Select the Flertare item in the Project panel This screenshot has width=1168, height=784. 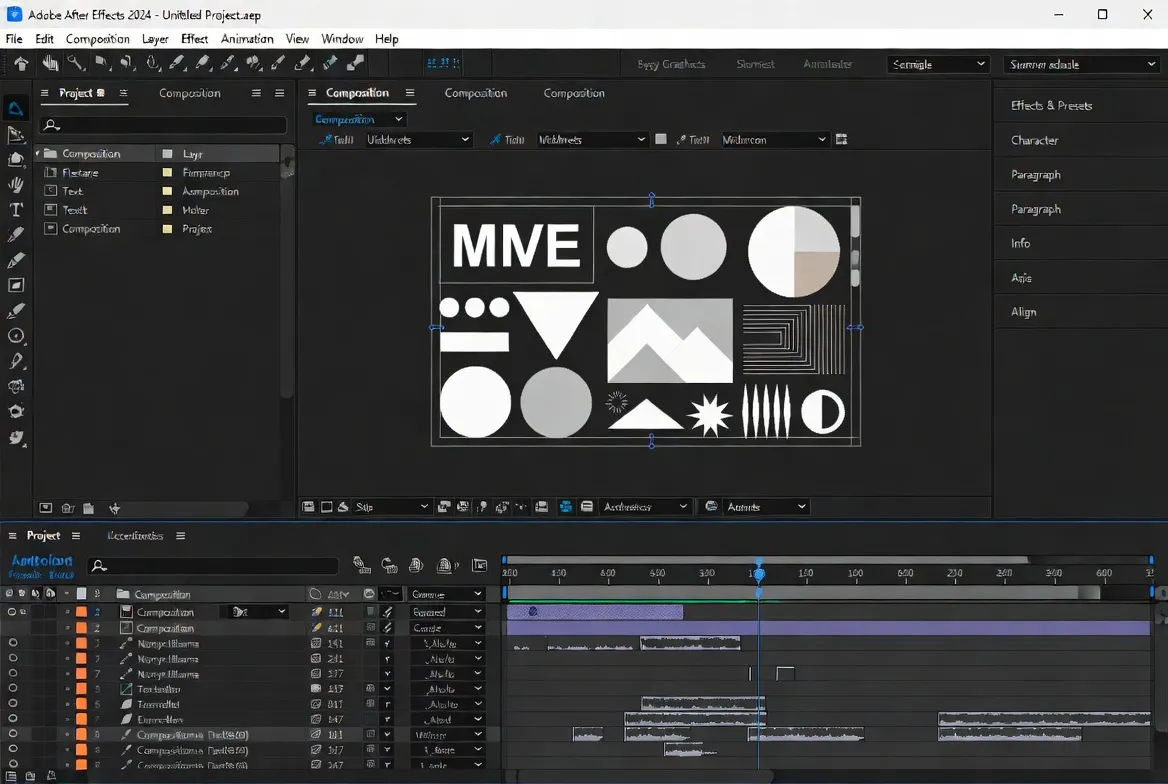tap(80, 172)
